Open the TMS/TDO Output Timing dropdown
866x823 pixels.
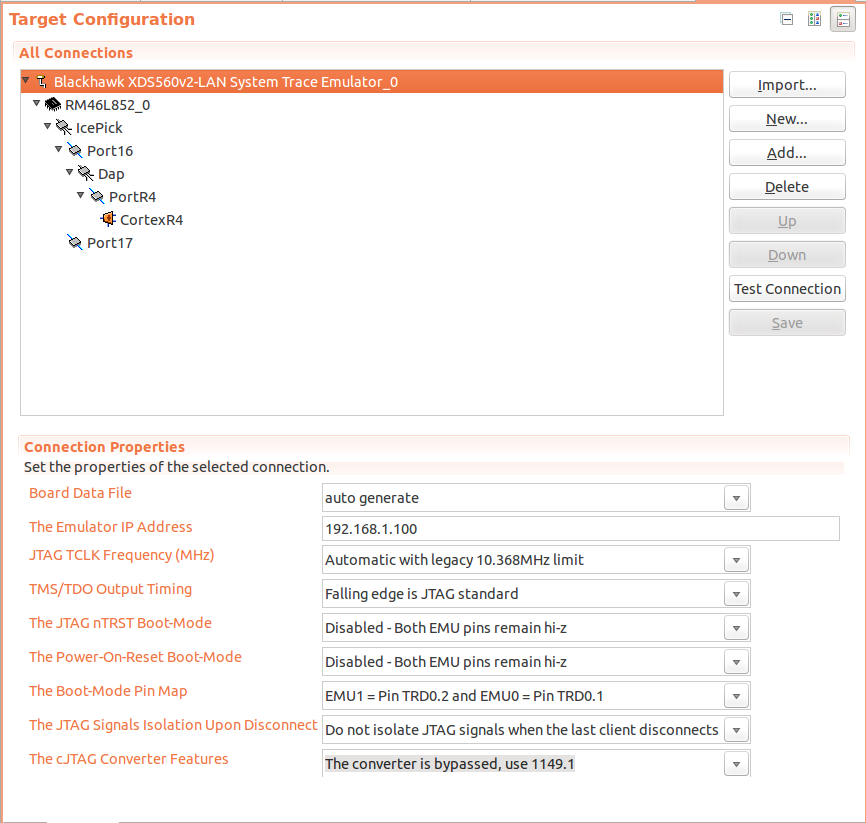click(x=736, y=594)
